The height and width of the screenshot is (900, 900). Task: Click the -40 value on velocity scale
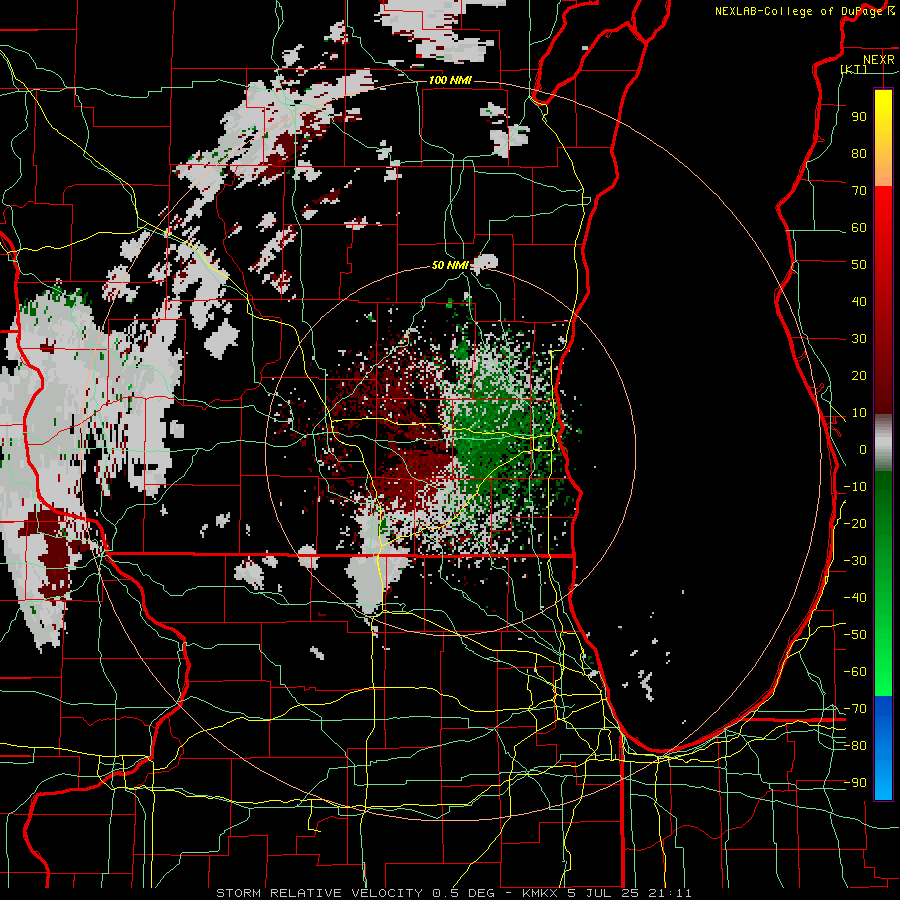[855, 598]
